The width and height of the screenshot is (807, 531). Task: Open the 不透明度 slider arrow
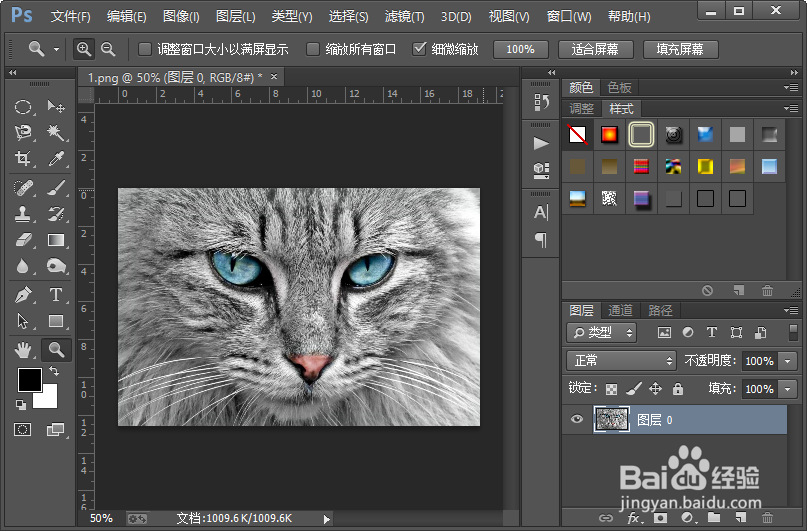point(788,361)
